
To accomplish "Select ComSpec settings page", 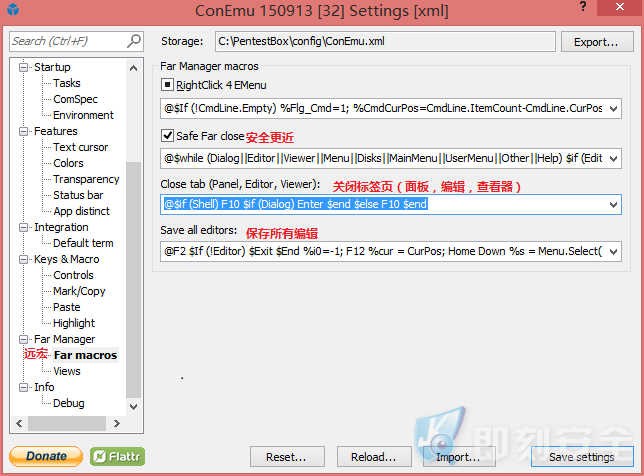I will (75, 99).
